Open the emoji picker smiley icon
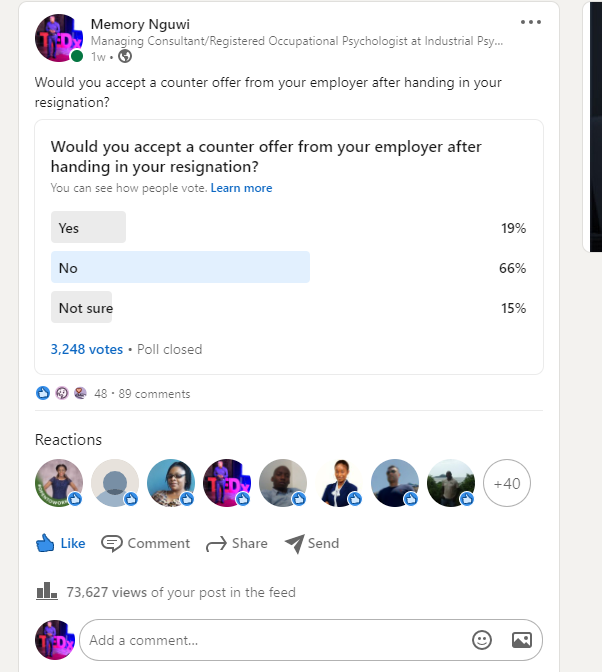The height and width of the screenshot is (672, 602). click(x=482, y=640)
